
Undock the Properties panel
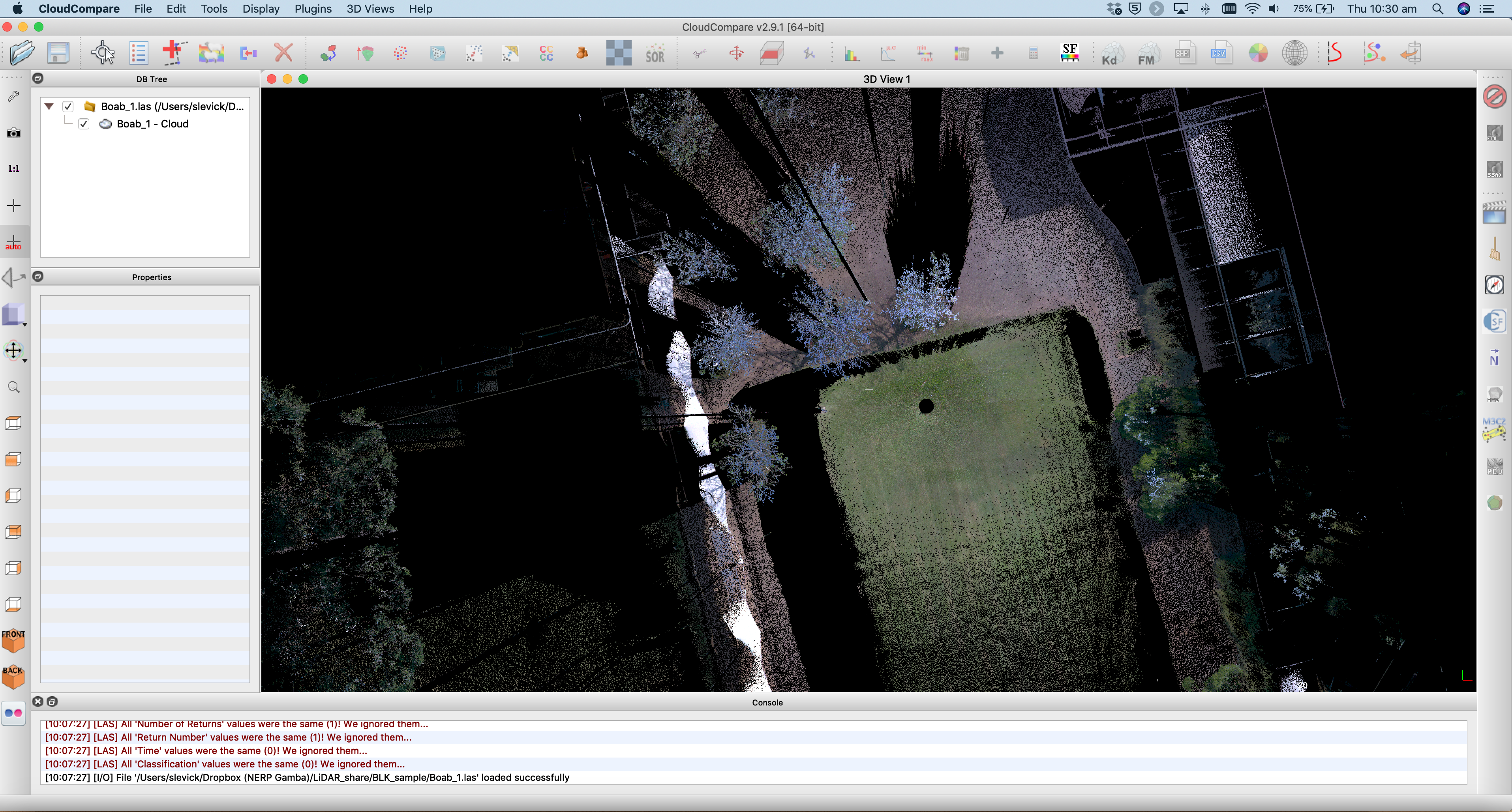click(38, 276)
